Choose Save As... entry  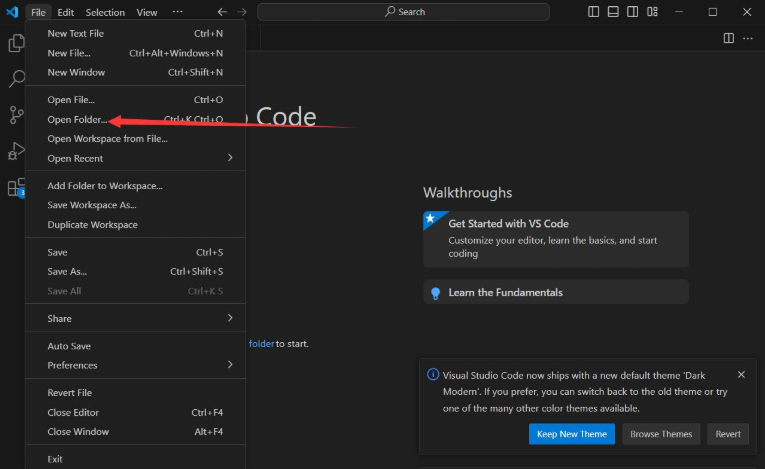(x=135, y=271)
